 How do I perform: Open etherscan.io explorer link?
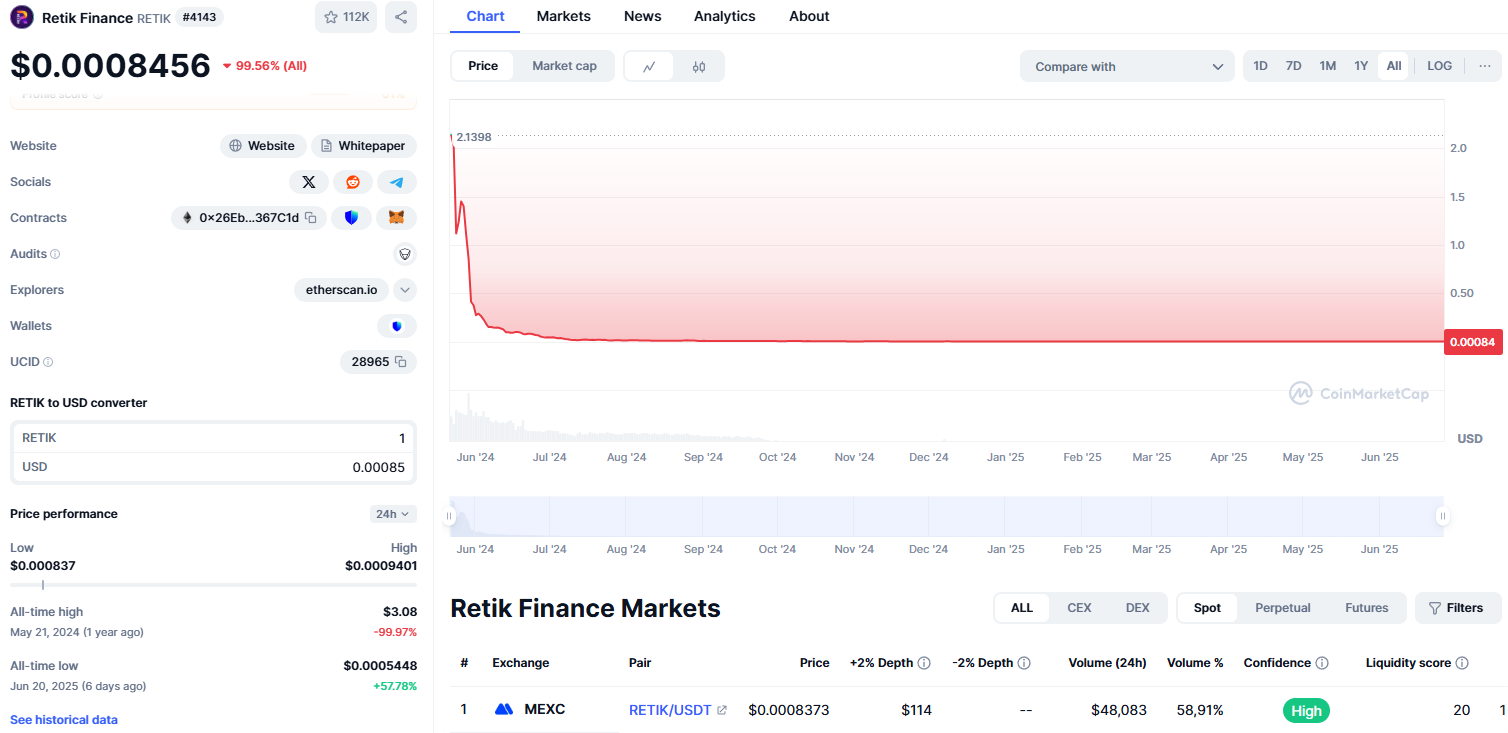coord(341,290)
